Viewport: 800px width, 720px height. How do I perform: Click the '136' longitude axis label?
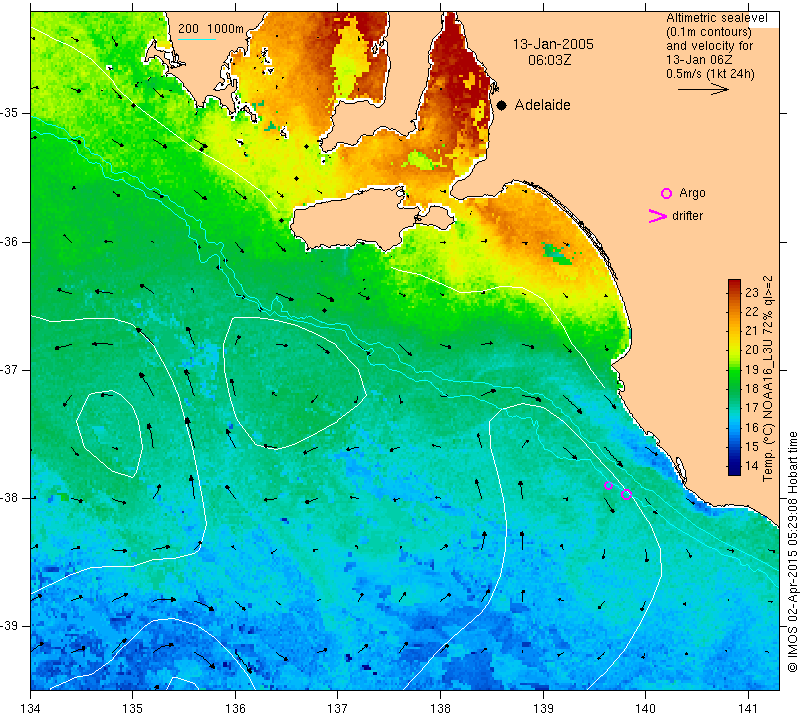click(235, 709)
